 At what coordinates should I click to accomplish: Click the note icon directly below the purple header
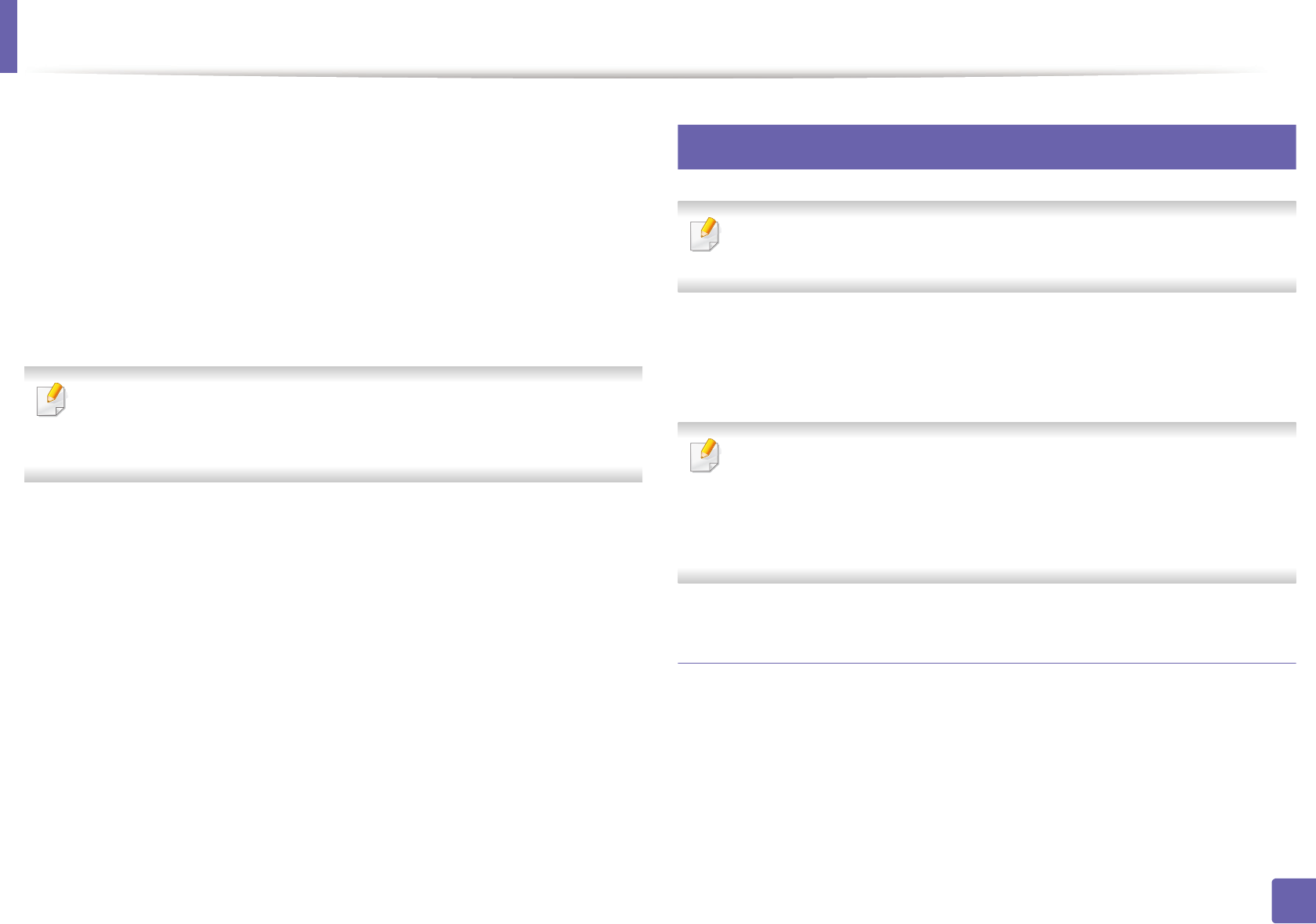(704, 235)
